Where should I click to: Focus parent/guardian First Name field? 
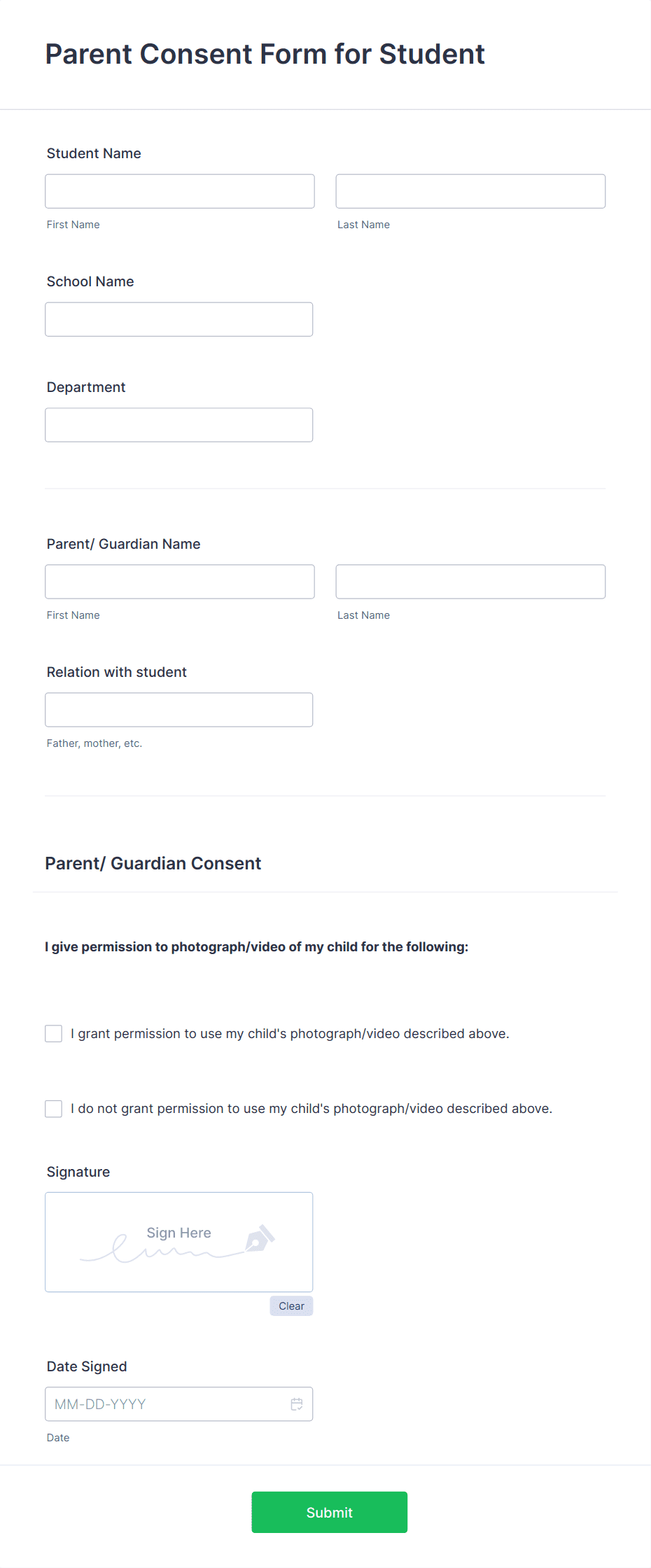[x=180, y=582]
